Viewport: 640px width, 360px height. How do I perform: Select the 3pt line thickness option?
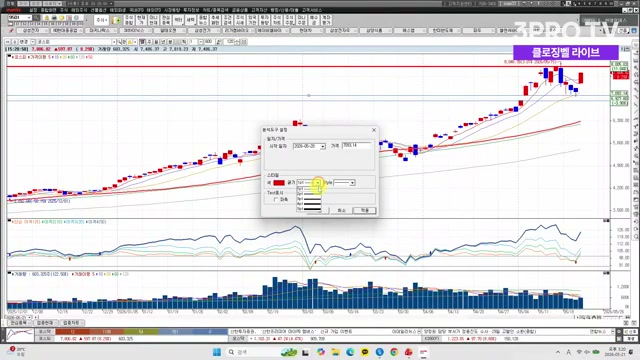(x=309, y=199)
